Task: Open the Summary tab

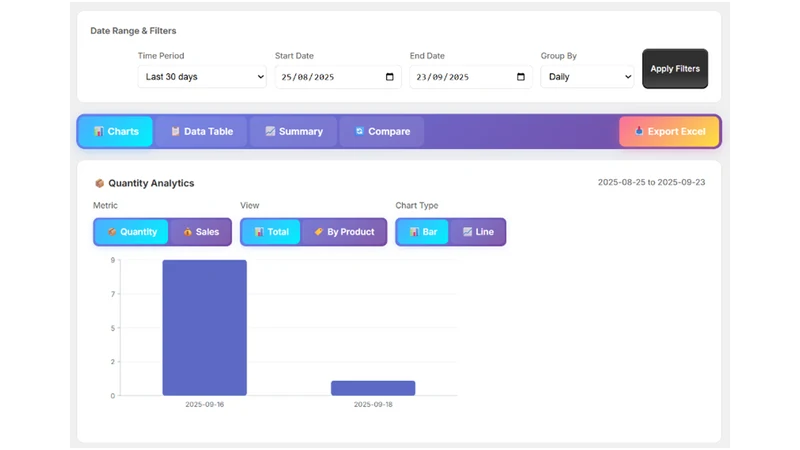Action: pos(293,132)
